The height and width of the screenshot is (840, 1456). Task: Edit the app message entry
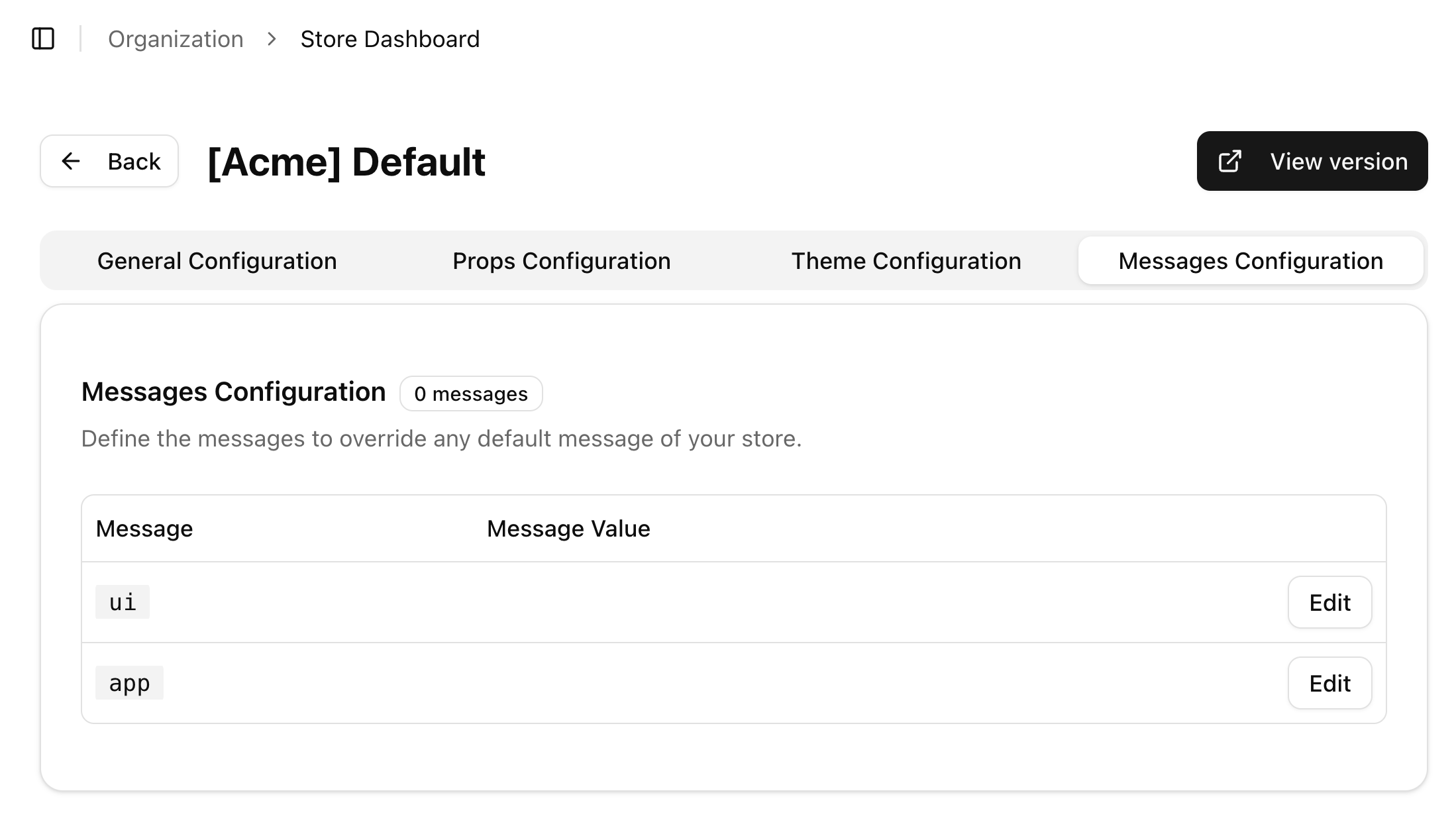click(x=1329, y=682)
